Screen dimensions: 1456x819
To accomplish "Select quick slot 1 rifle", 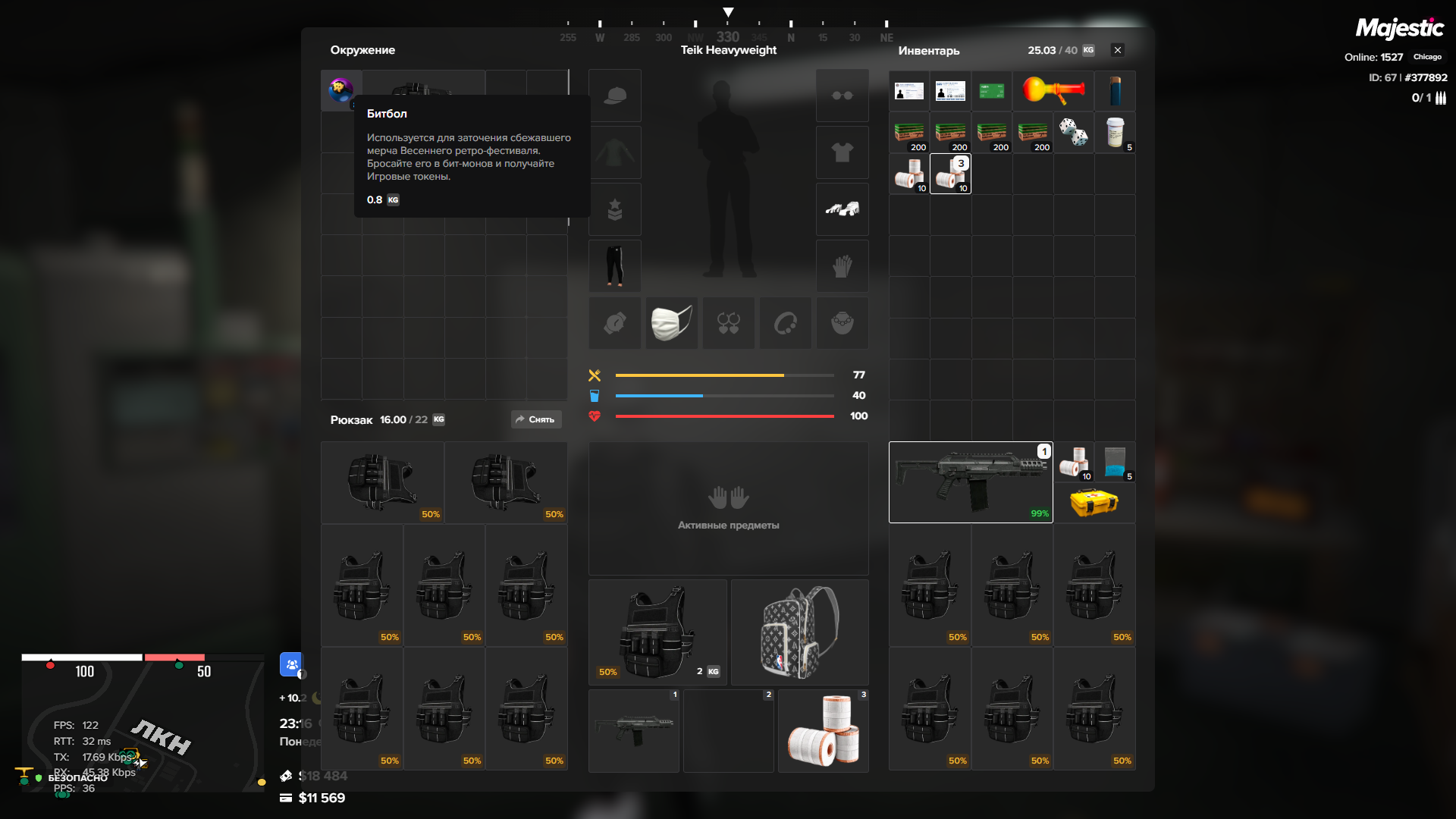I will 634,731.
